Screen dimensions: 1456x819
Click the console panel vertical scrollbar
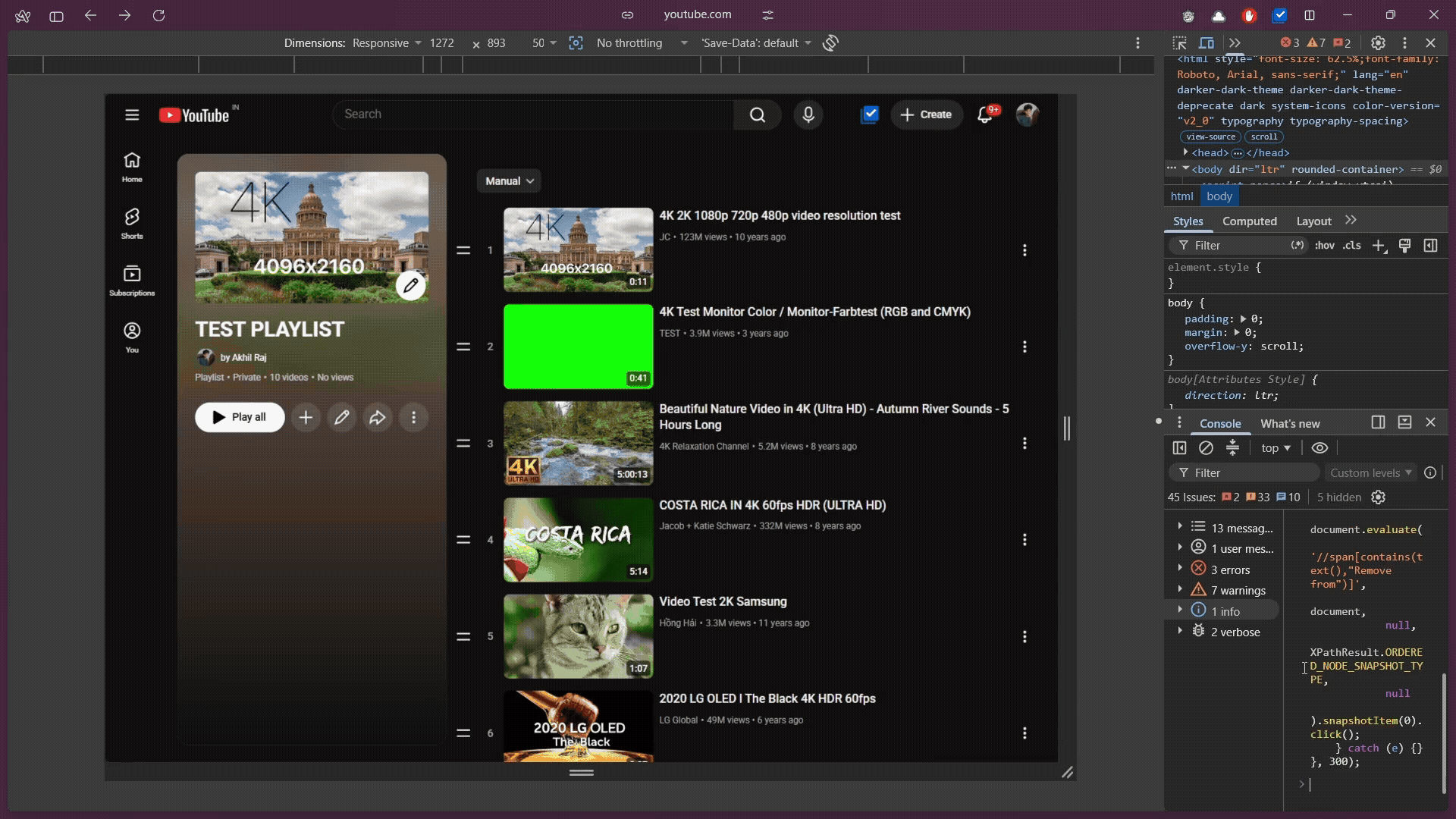pos(1444,733)
